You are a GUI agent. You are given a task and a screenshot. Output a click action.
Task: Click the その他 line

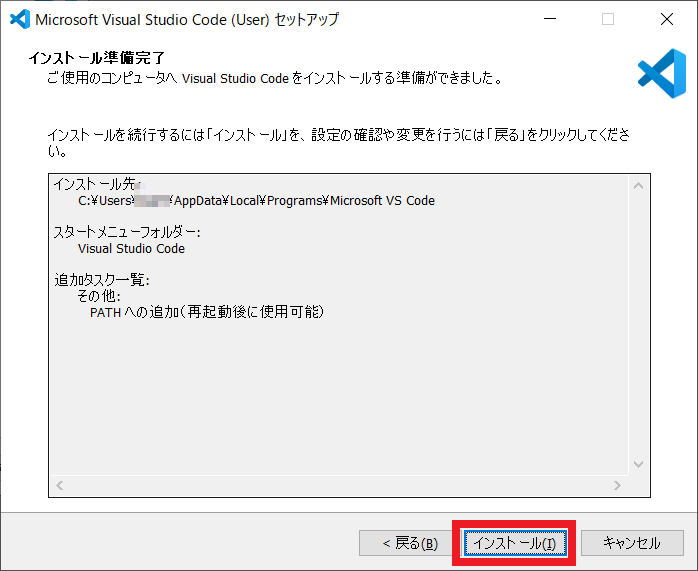98,296
